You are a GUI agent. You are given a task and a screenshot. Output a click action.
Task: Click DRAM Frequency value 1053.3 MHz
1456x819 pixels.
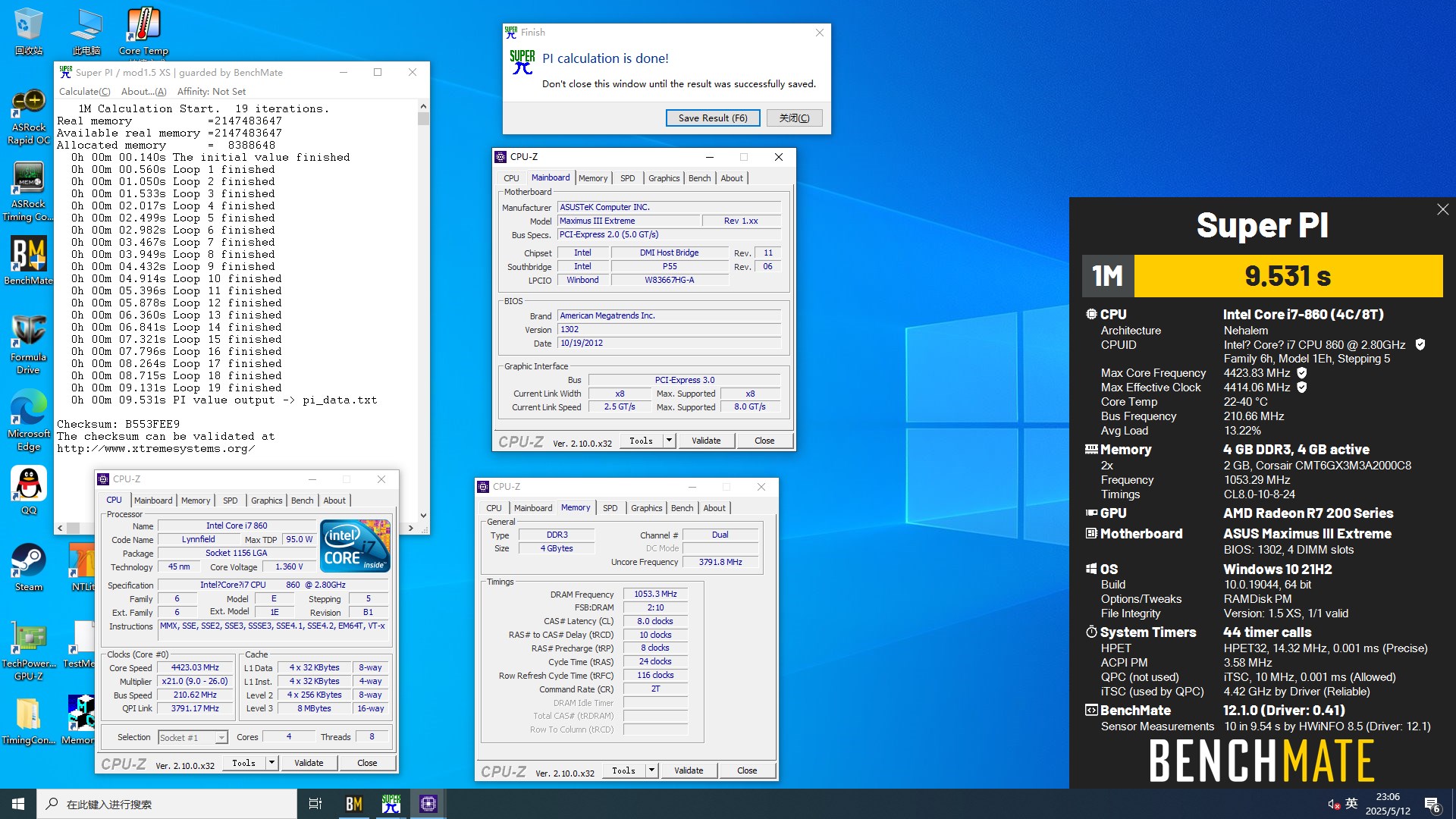click(x=656, y=595)
